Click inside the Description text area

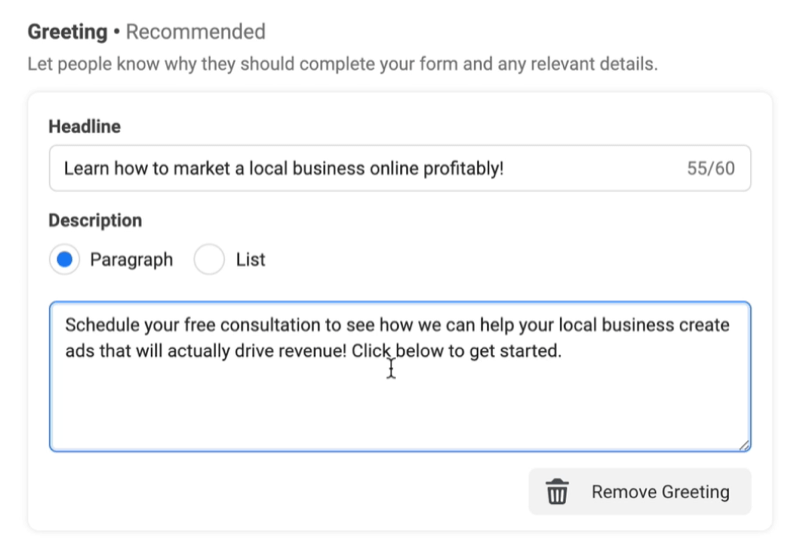(400, 377)
